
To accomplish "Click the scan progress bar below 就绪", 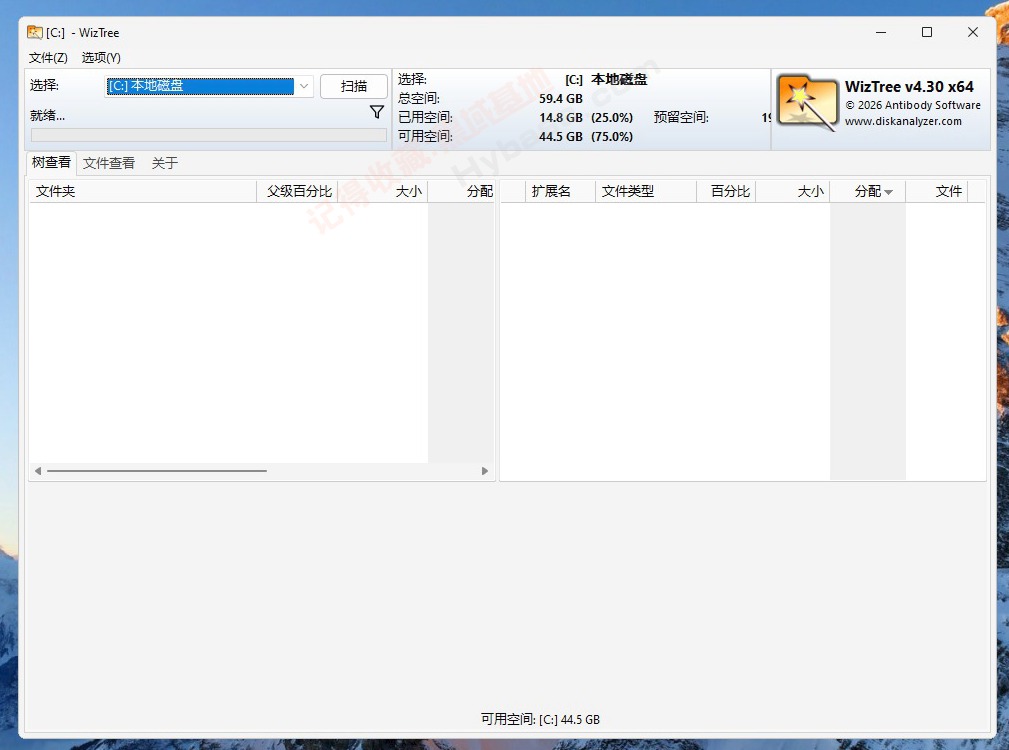I will [207, 133].
